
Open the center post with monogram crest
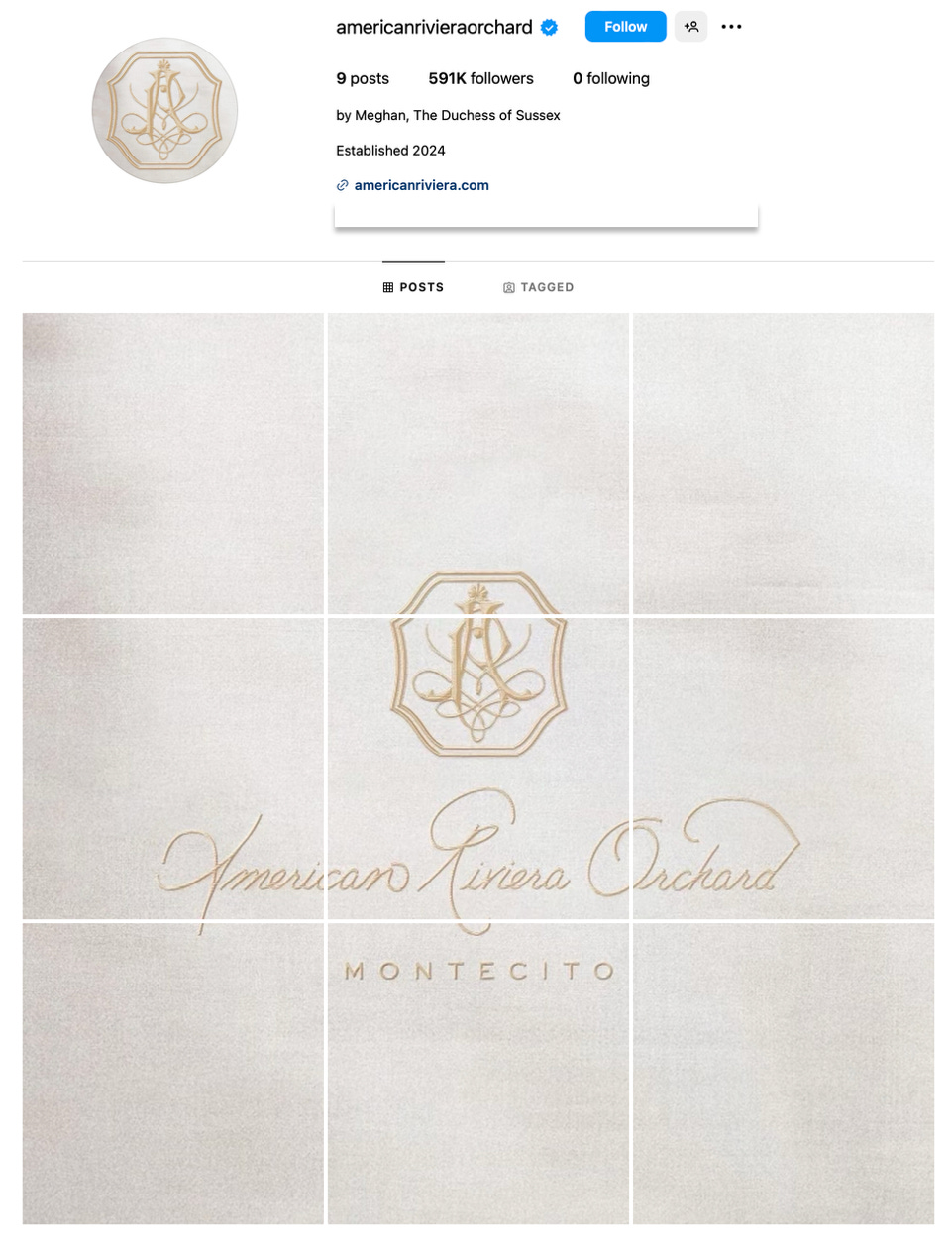pos(478,769)
